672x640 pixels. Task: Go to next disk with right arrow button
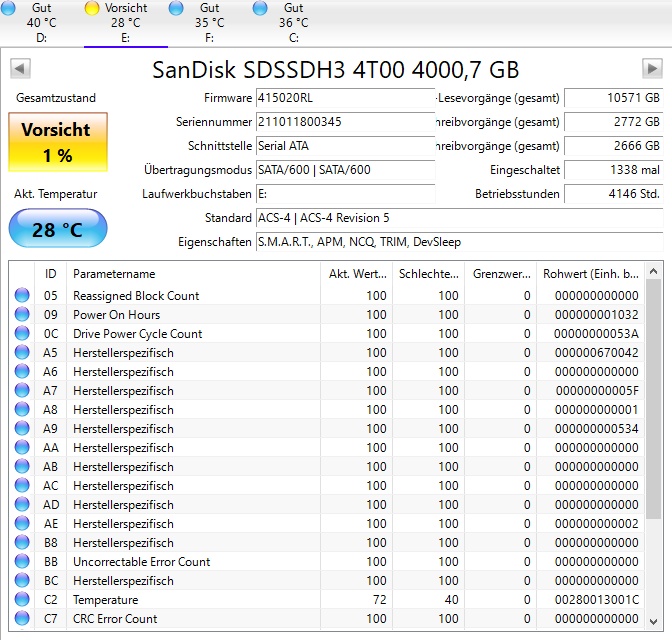(652, 69)
